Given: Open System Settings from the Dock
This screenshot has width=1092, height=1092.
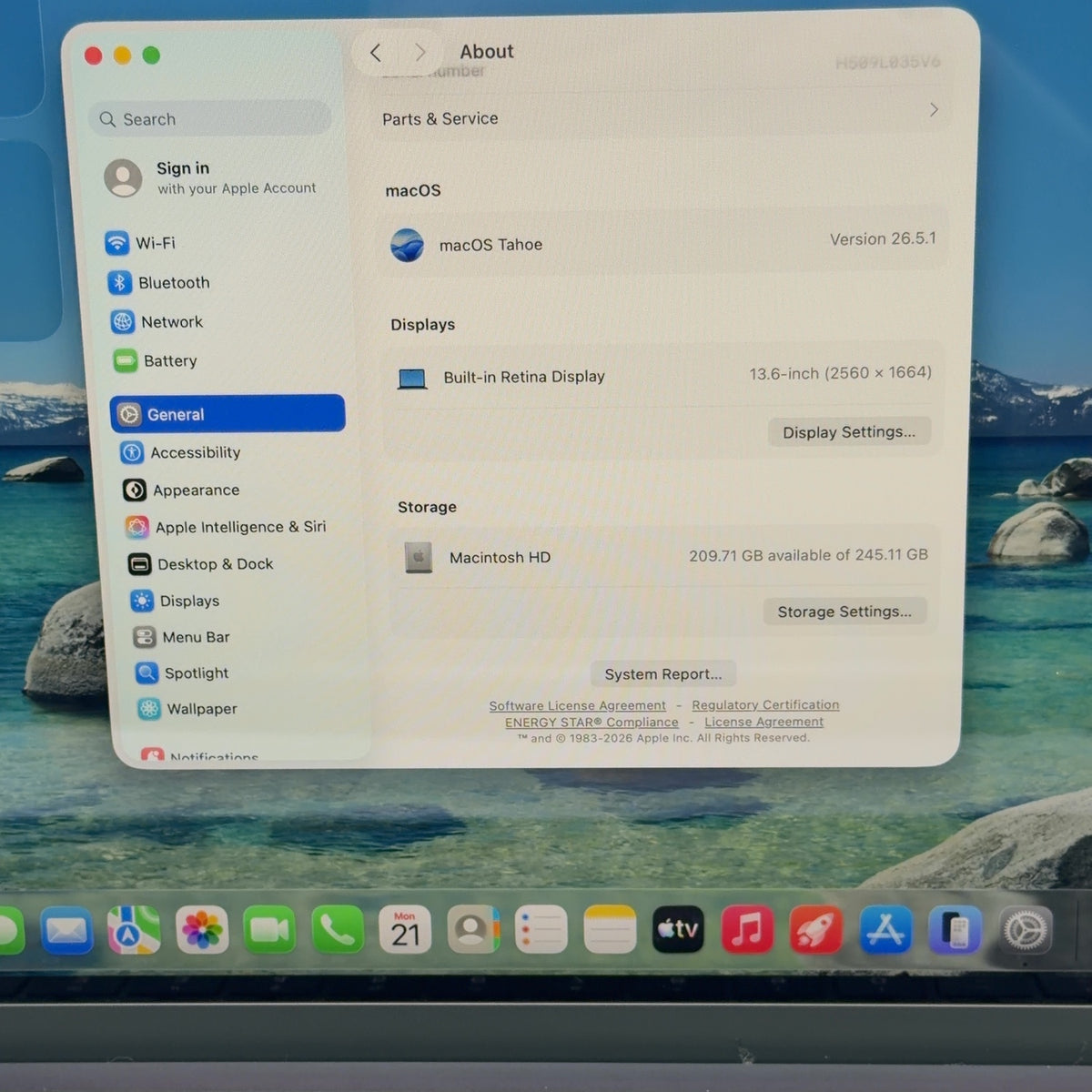Looking at the screenshot, I should coord(1026,932).
